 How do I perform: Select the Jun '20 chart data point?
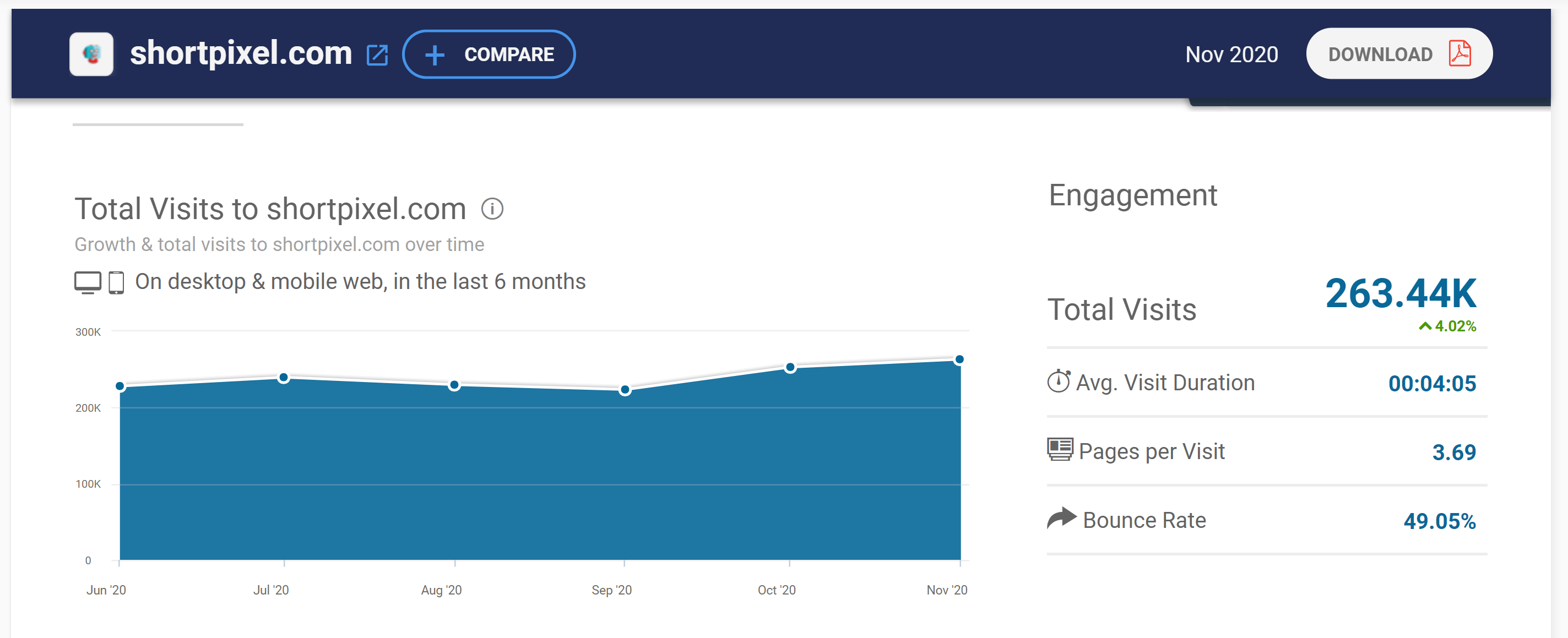click(120, 386)
